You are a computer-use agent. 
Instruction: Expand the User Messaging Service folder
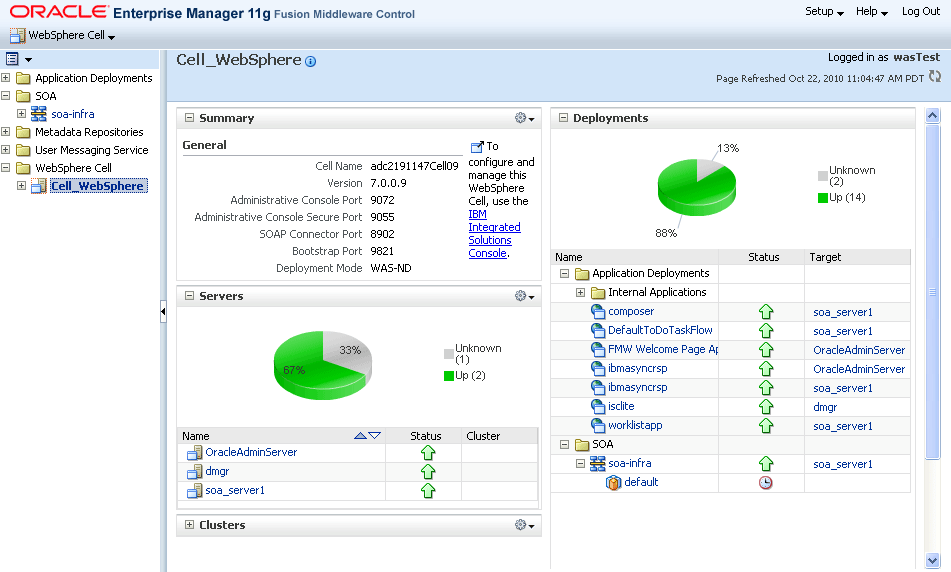5,149
